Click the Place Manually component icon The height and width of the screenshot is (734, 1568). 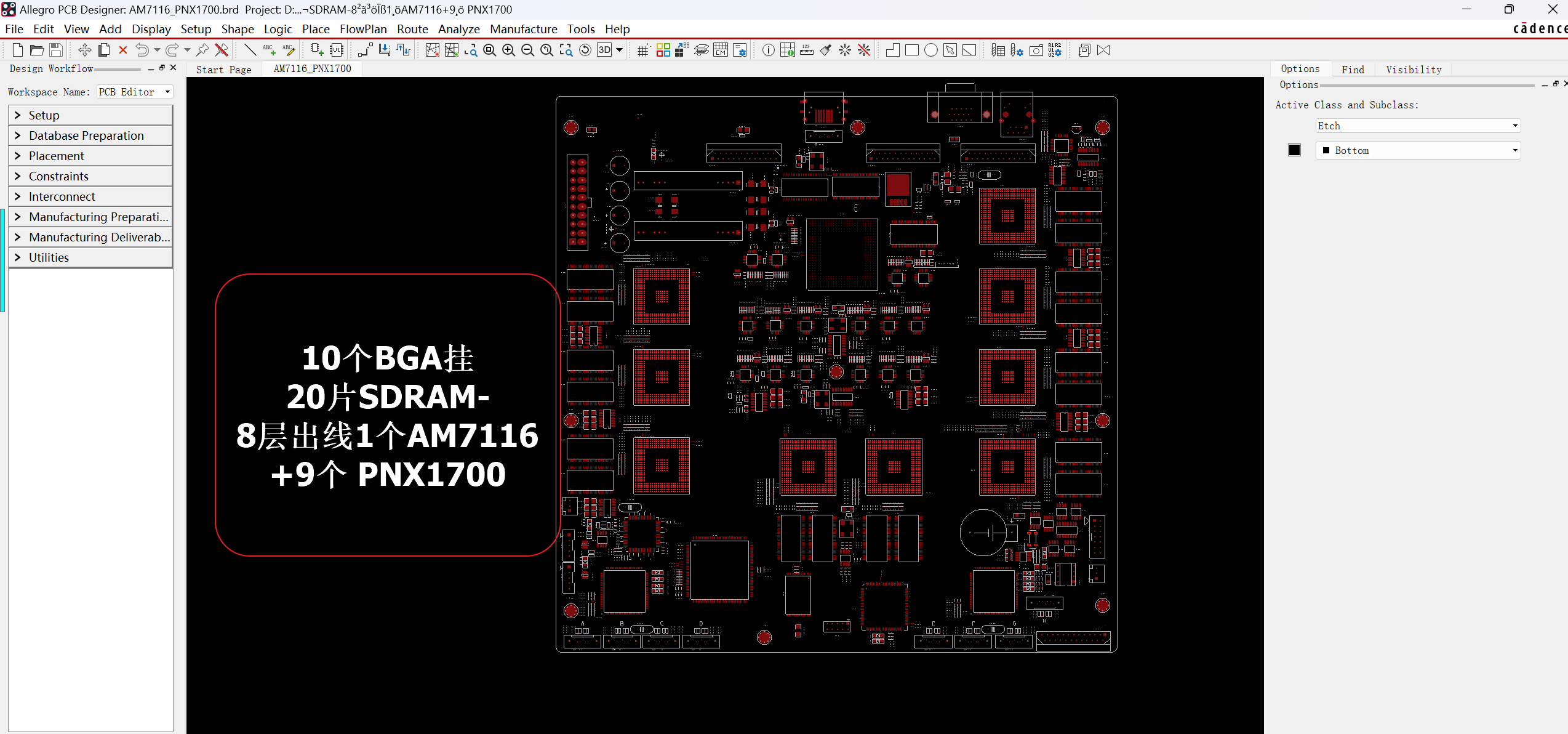pyautogui.click(x=317, y=50)
